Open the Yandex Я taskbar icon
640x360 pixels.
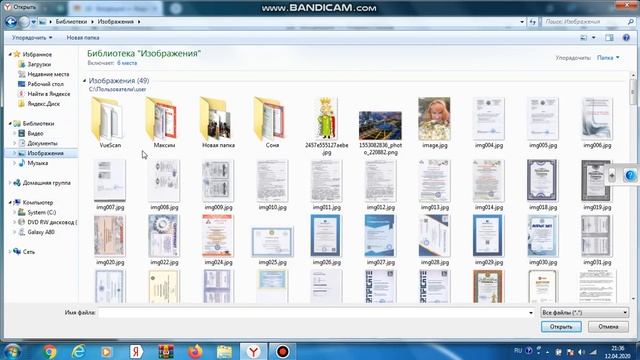coord(136,351)
